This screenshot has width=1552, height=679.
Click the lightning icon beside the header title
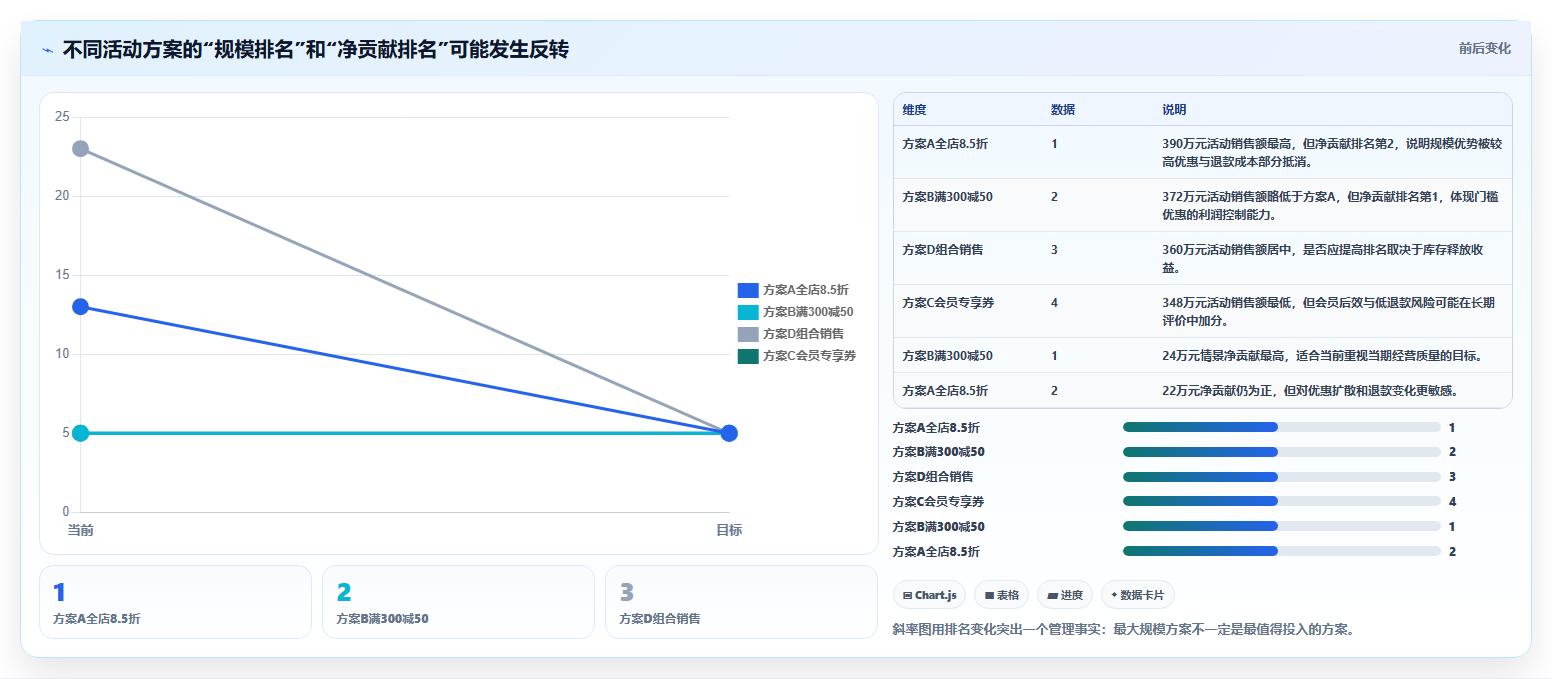(48, 49)
